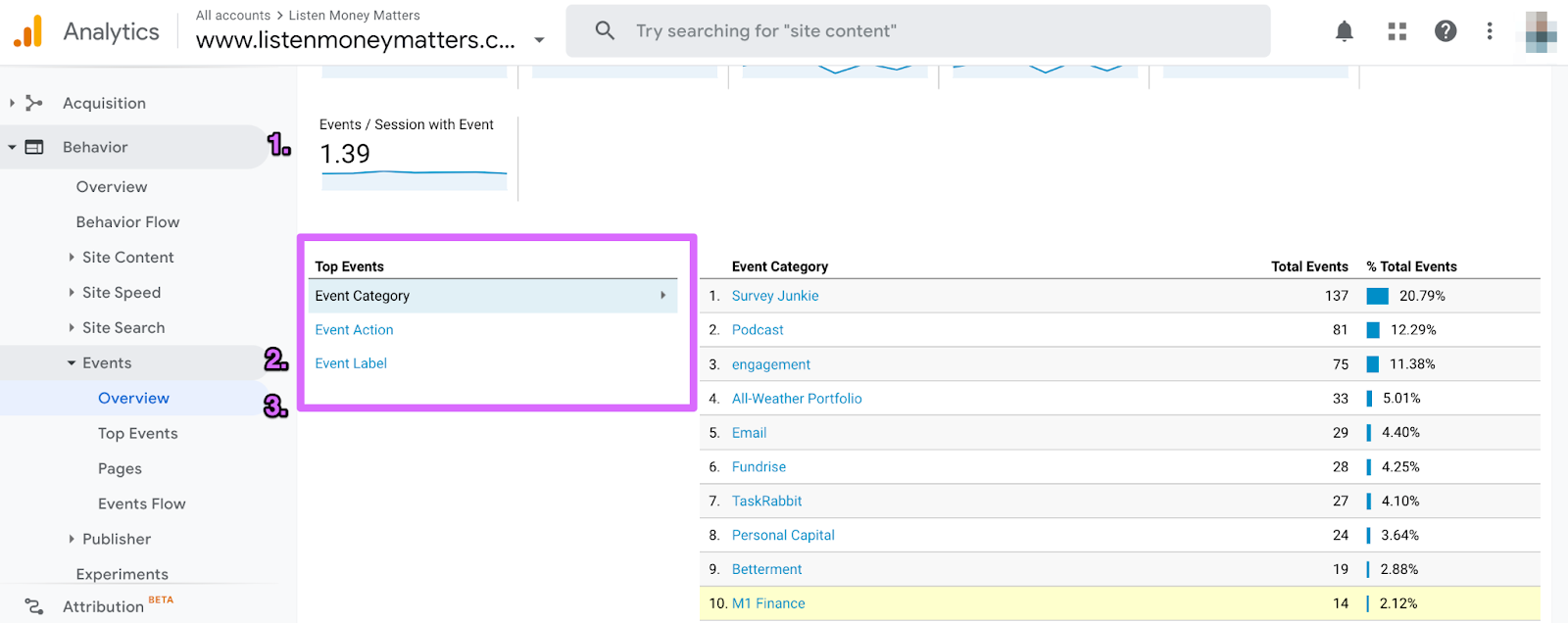
Task: Click the user account avatar
Action: pyautogui.click(x=1541, y=31)
